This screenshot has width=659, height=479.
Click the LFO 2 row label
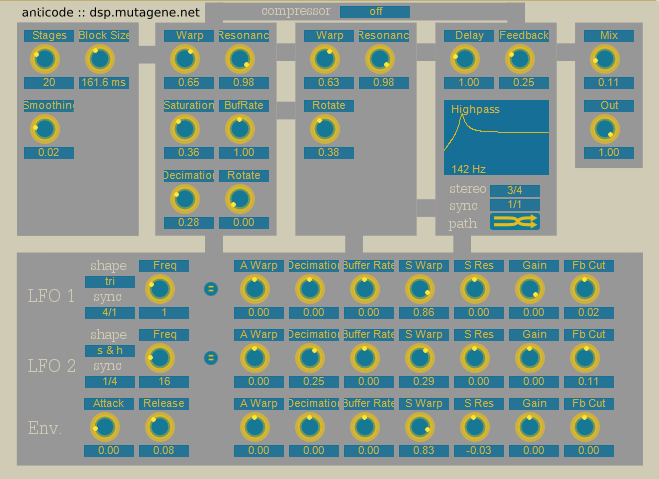(x=52, y=366)
